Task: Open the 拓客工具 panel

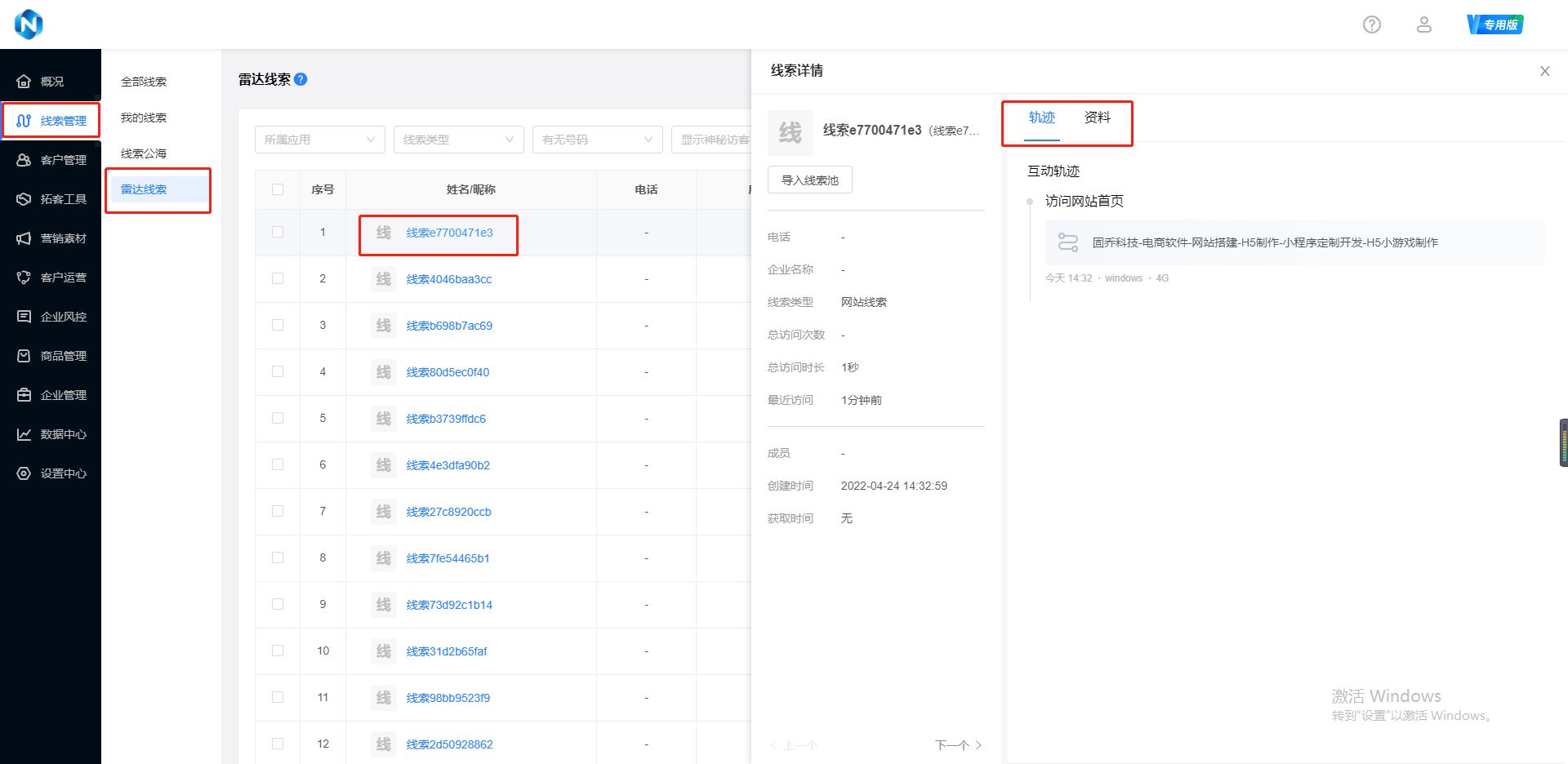Action: (x=51, y=199)
